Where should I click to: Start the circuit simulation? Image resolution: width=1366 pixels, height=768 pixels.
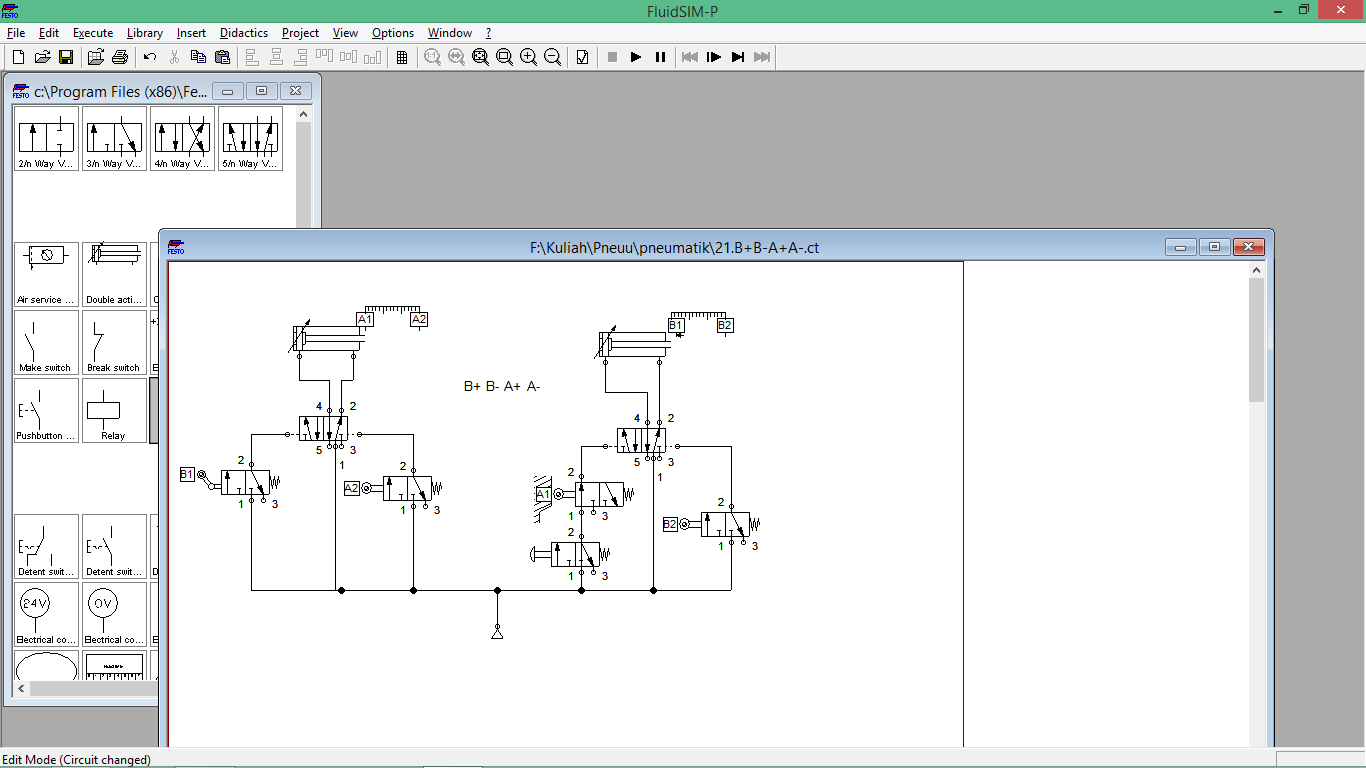636,57
